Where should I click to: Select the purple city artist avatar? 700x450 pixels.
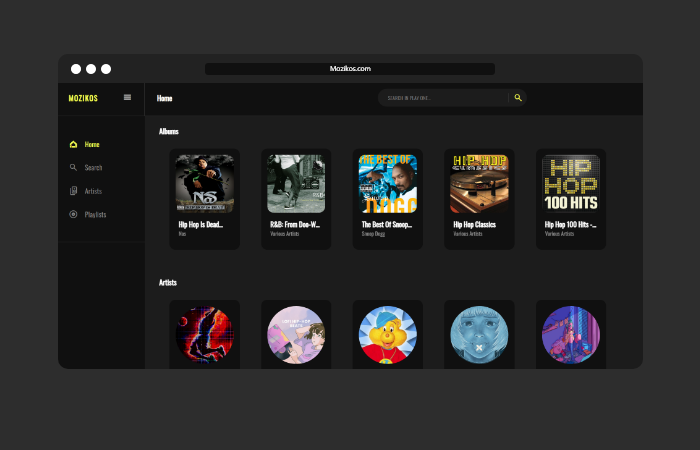point(571,335)
